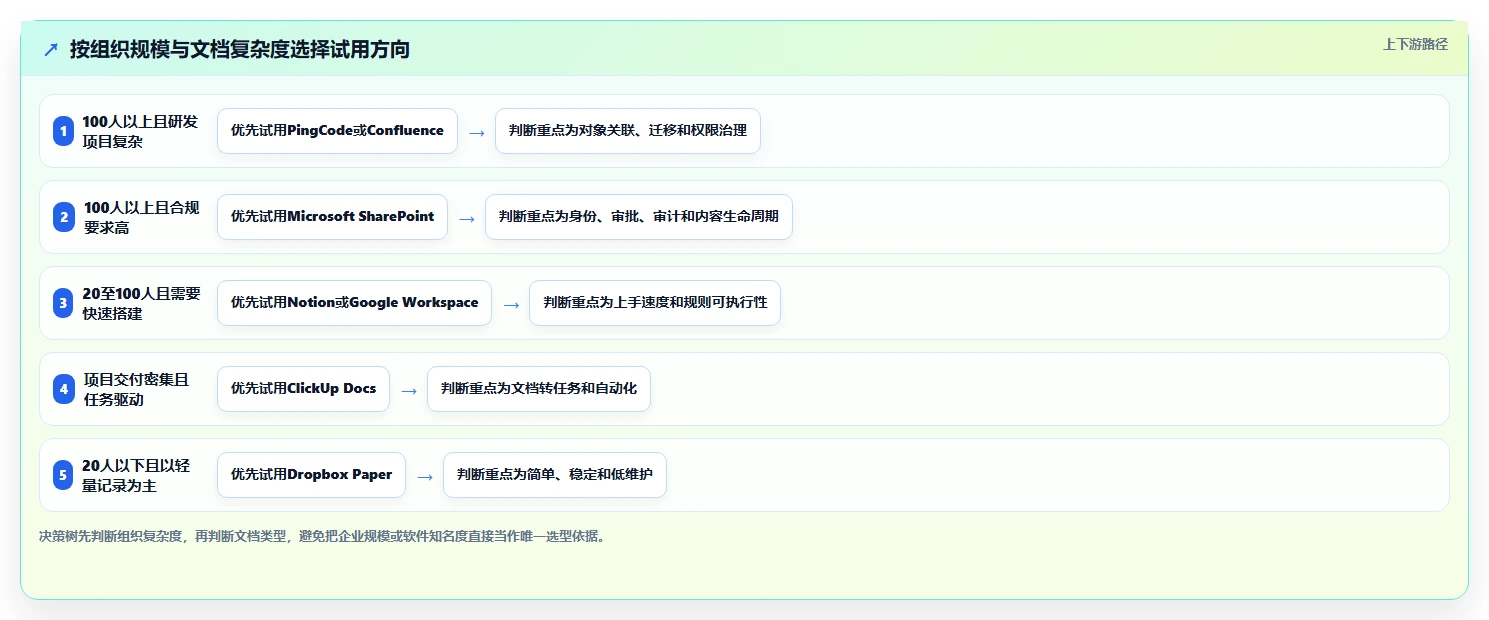Click 20人以下且以轻量记录为主 condition text
The image size is (1489, 620).
point(137,475)
